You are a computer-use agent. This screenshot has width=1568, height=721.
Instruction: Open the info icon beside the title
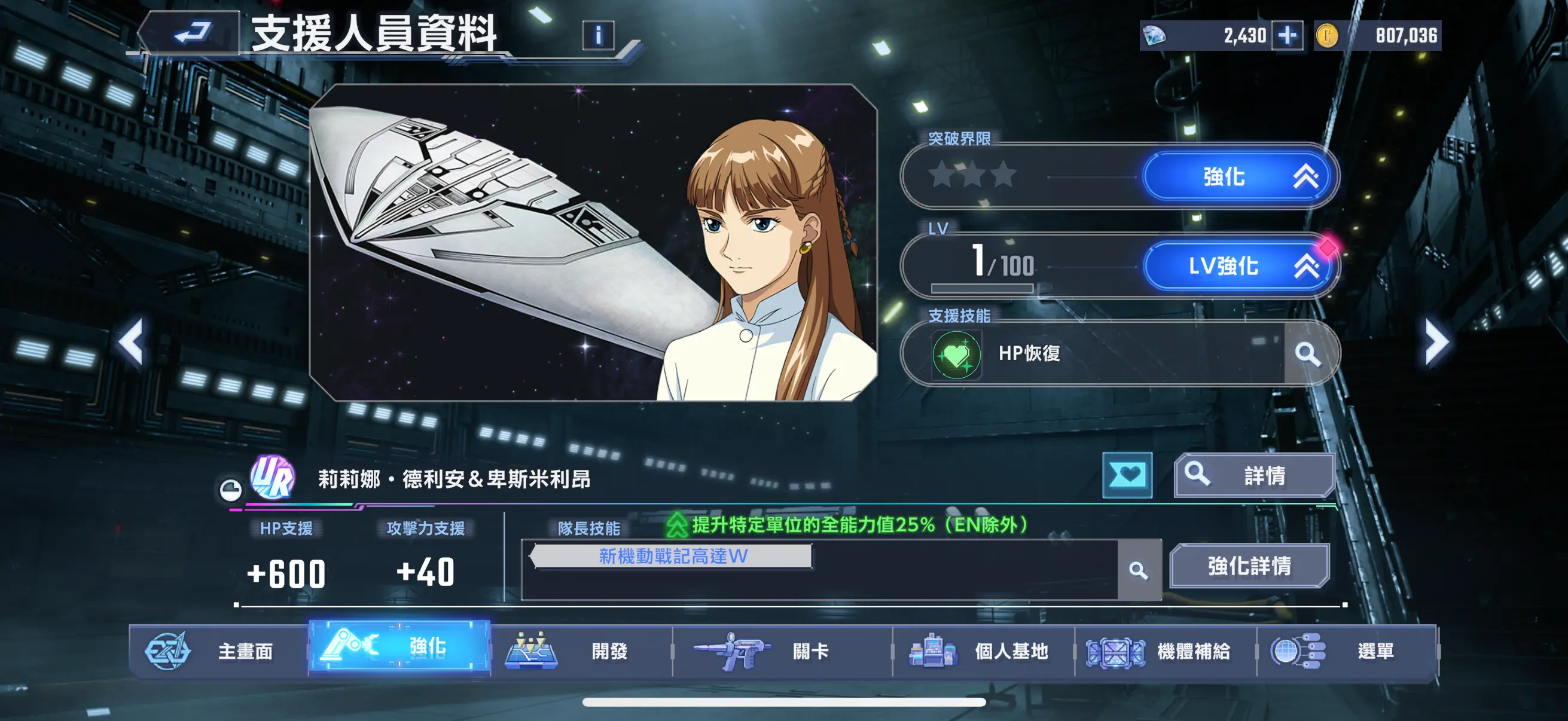[598, 35]
